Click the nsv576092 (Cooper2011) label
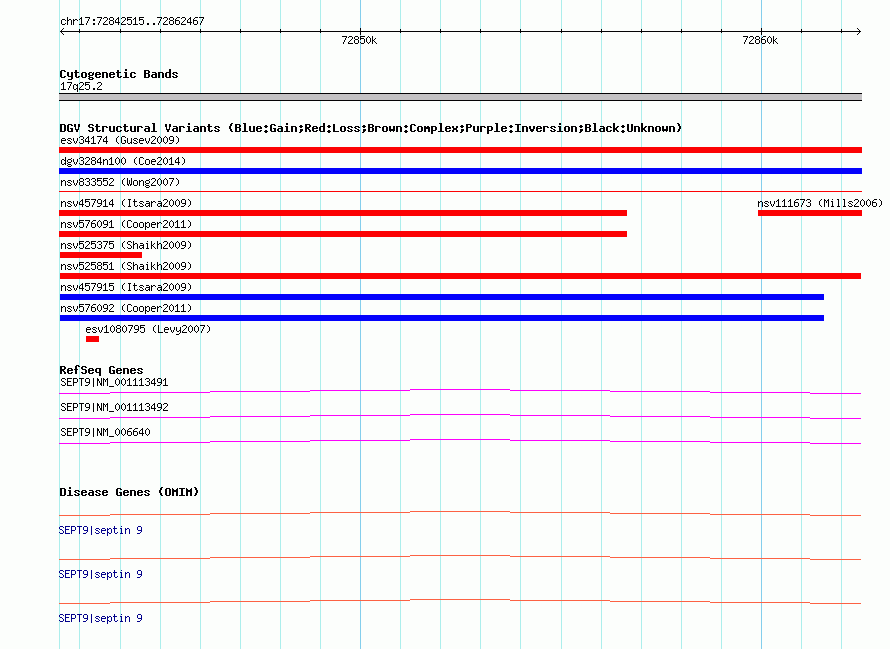Image resolution: width=890 pixels, height=649 pixels. point(126,308)
